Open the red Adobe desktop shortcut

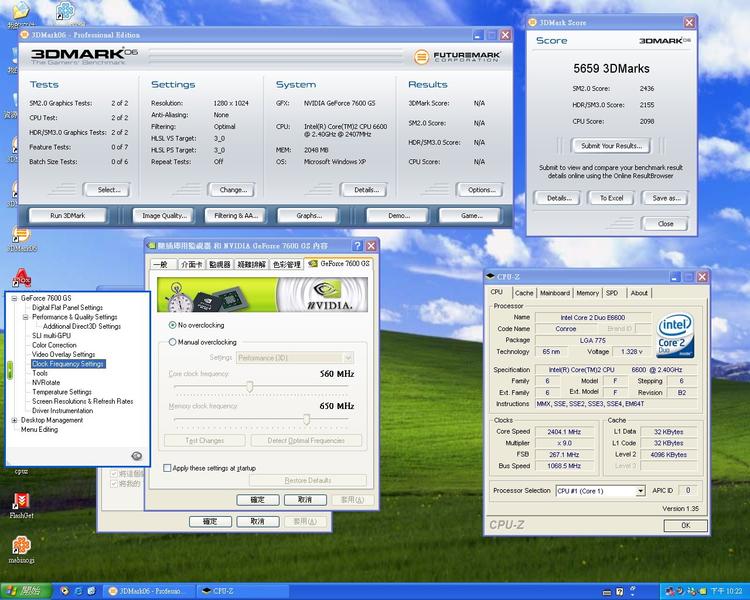click(21, 278)
